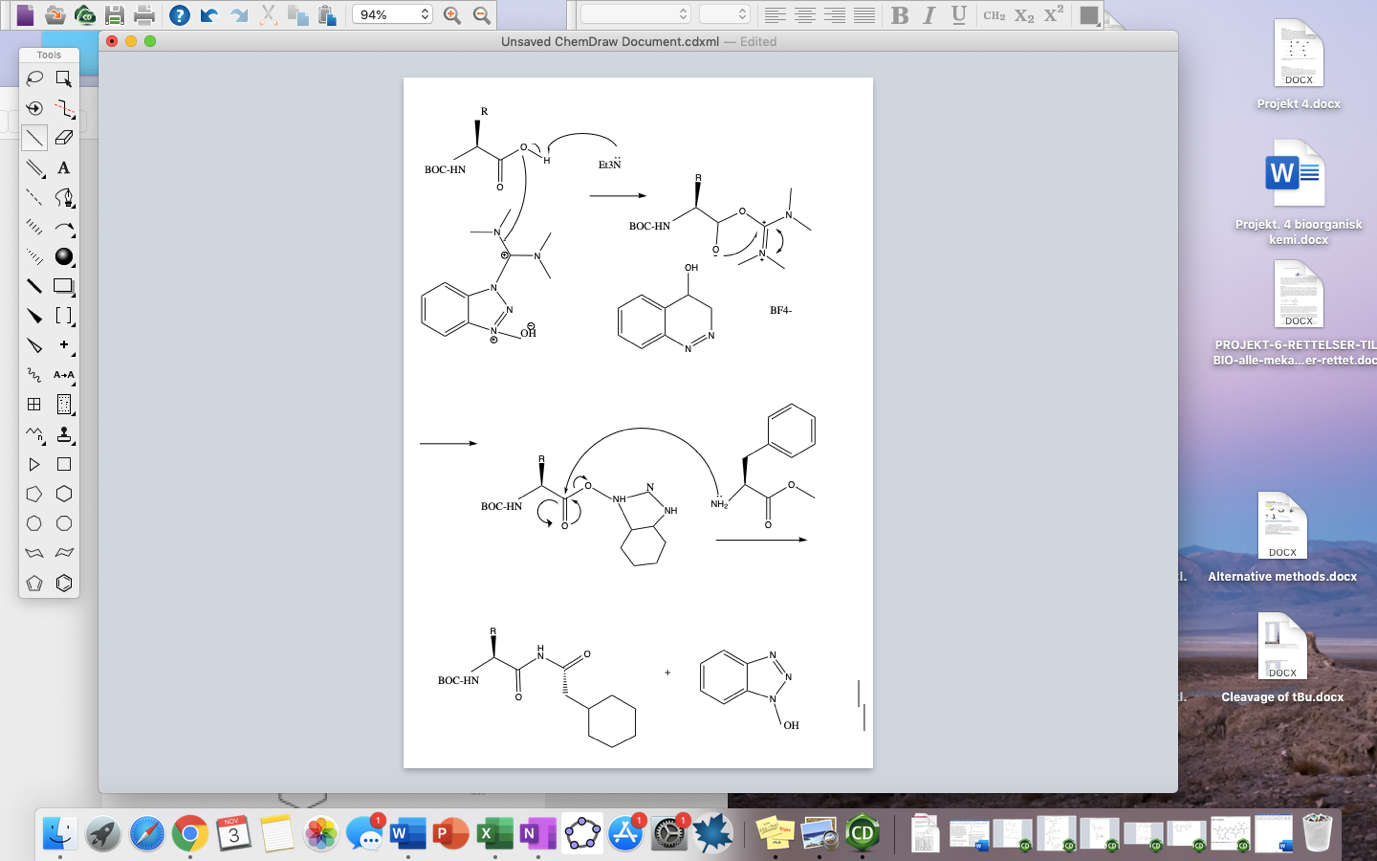Image resolution: width=1377 pixels, height=861 pixels.
Task: Launch Google Chrome from the Dock
Action: coord(190,832)
